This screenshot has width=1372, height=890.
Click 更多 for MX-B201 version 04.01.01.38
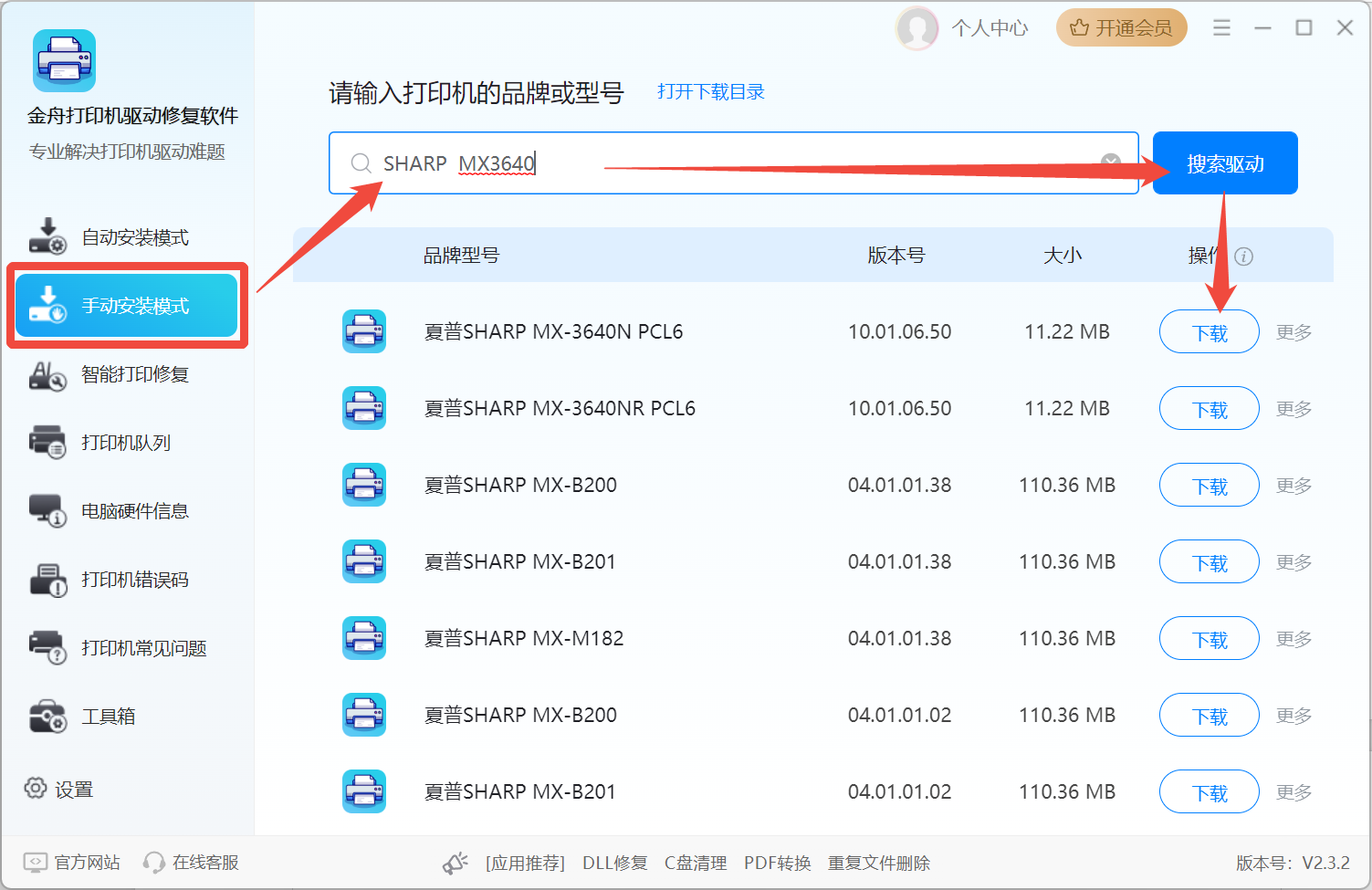(1294, 562)
